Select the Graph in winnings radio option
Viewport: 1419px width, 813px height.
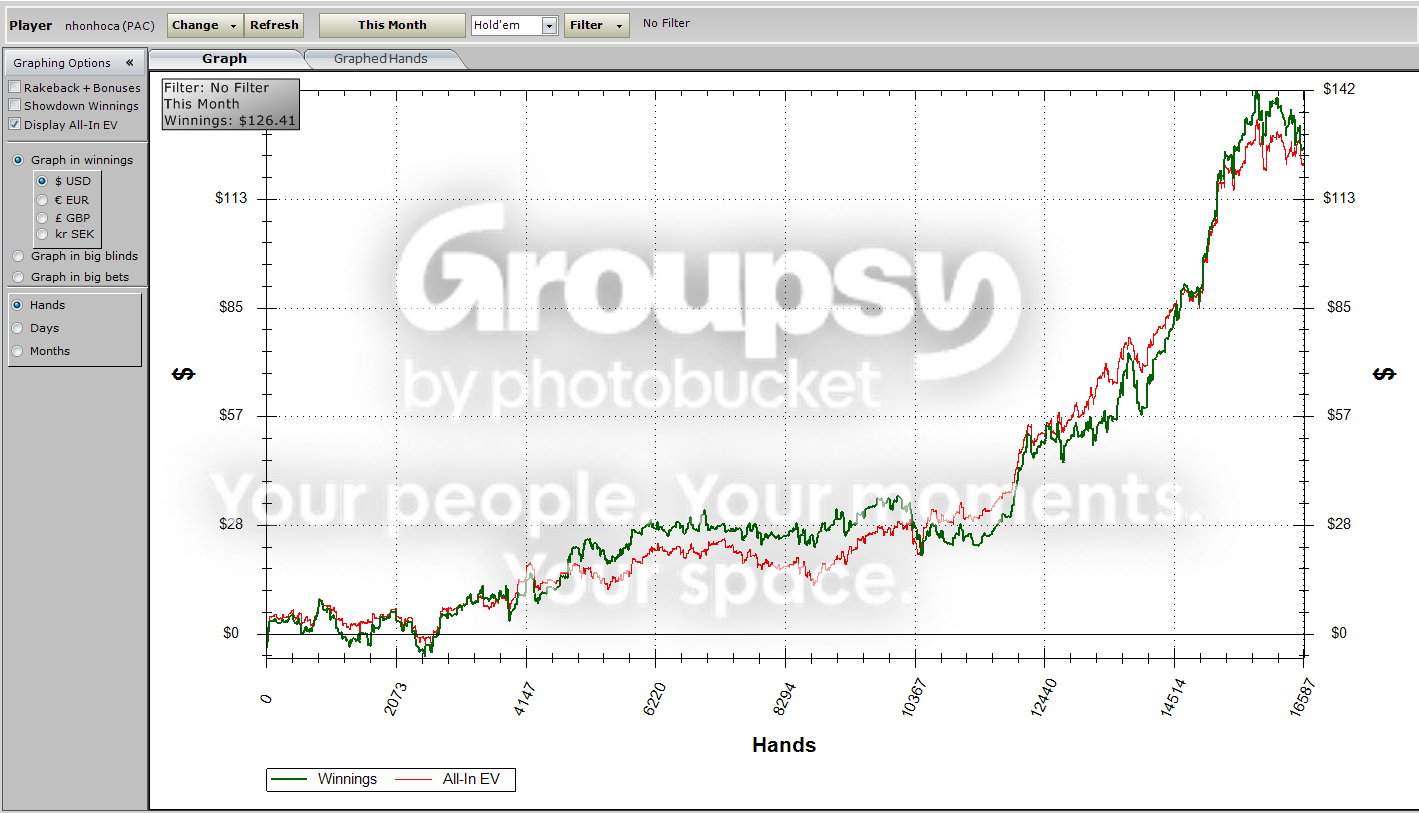point(18,160)
